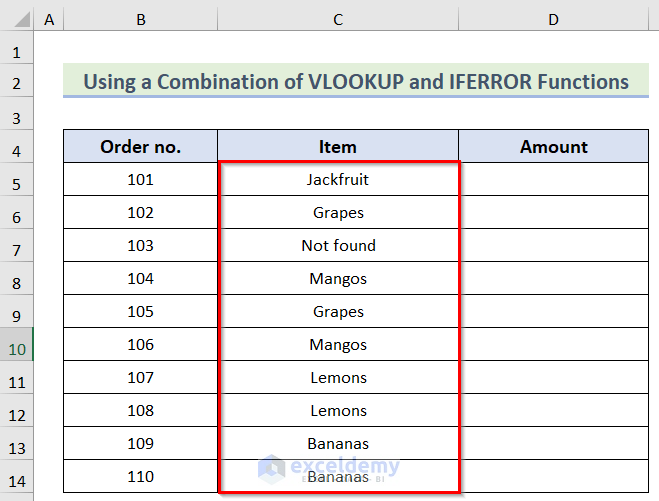Select the 'Jackfruit' cell
Screen dimensions: 659x501
338,180
